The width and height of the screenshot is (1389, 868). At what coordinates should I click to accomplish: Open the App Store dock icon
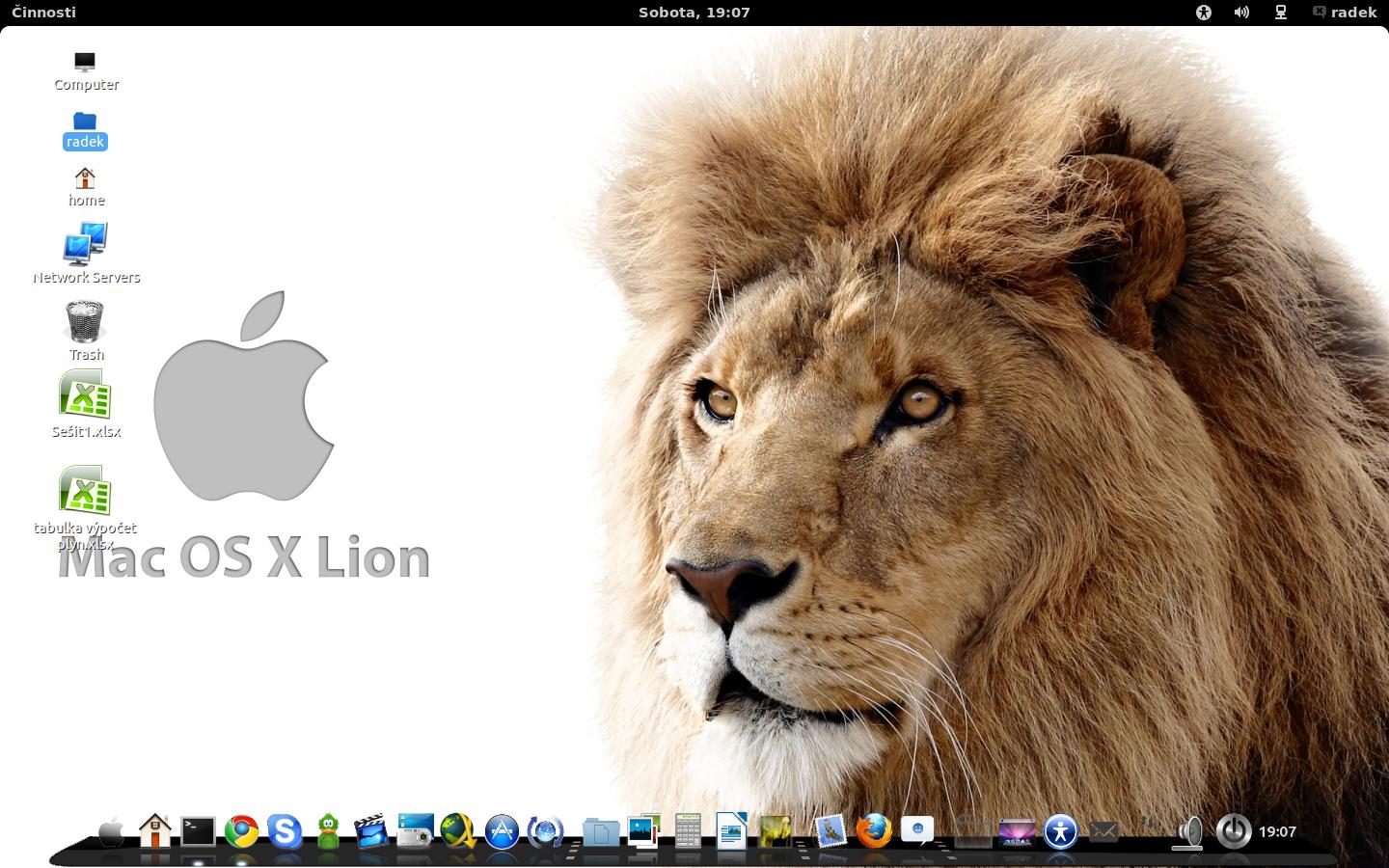tap(502, 830)
